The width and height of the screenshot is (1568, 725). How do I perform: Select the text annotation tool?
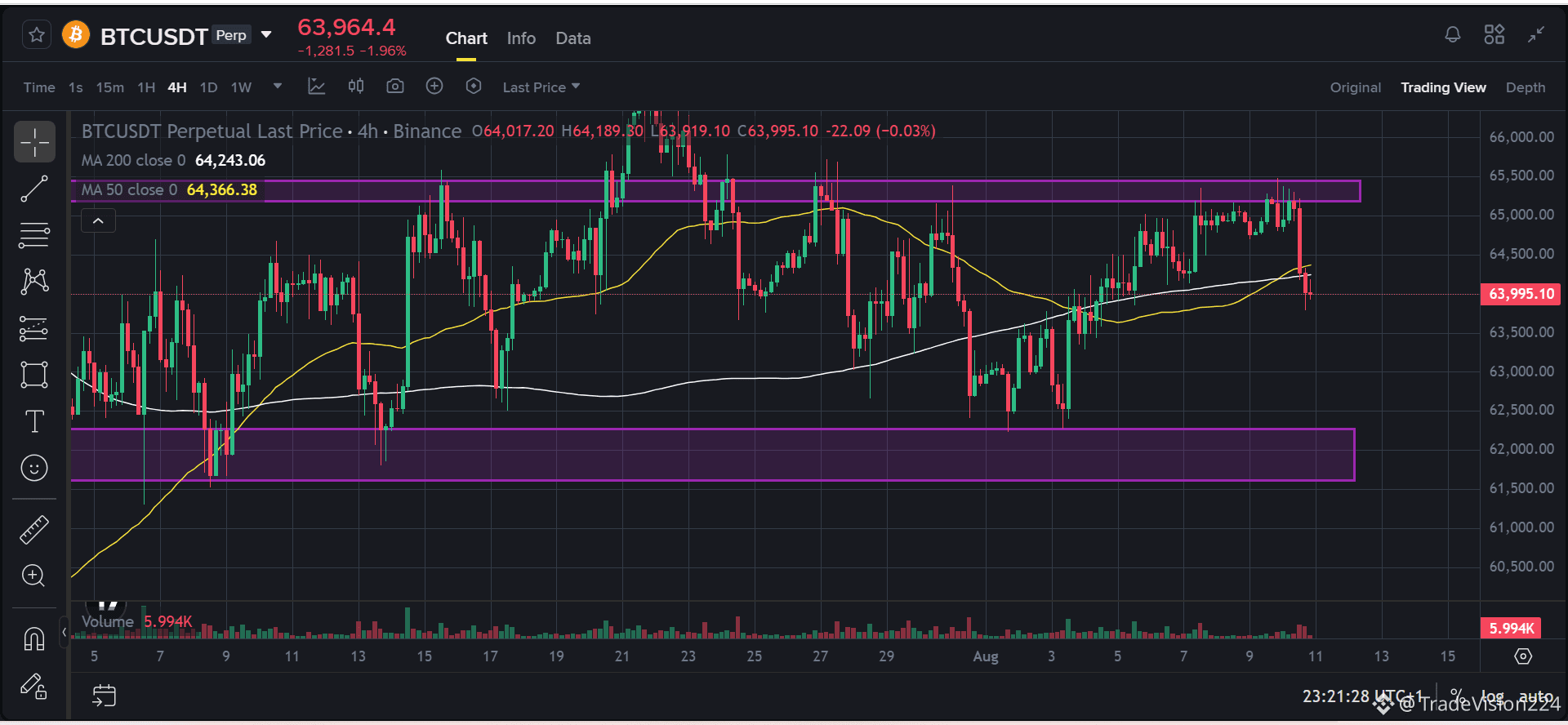(33, 421)
